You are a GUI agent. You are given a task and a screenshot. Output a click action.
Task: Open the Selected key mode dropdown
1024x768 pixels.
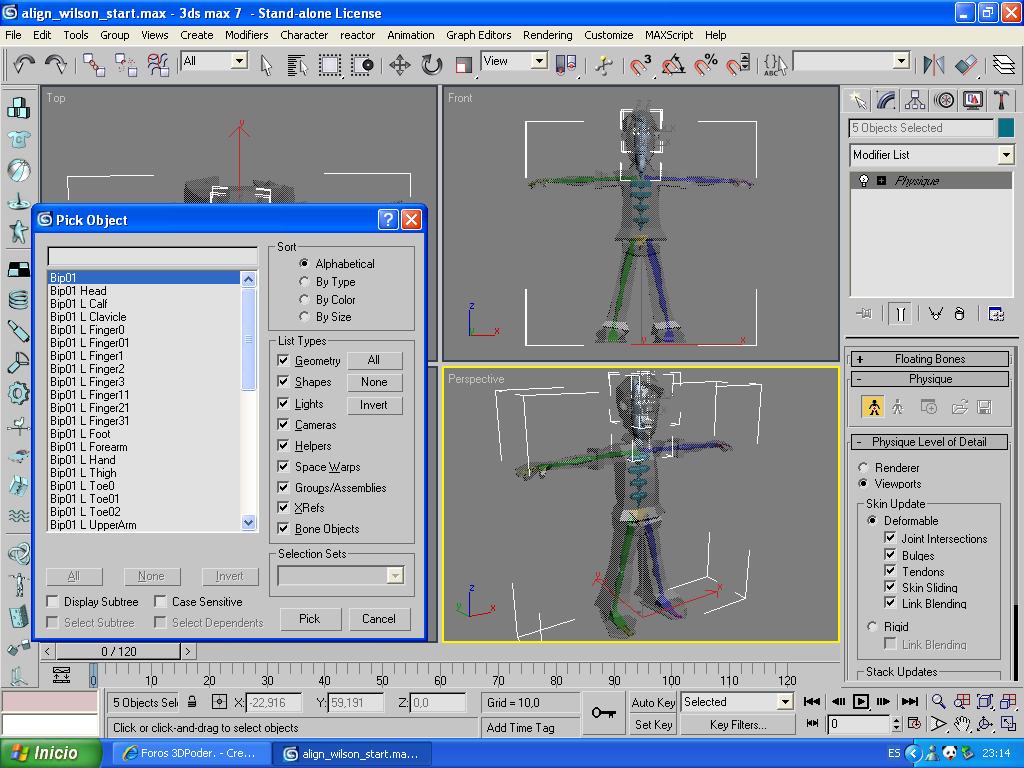(x=784, y=702)
